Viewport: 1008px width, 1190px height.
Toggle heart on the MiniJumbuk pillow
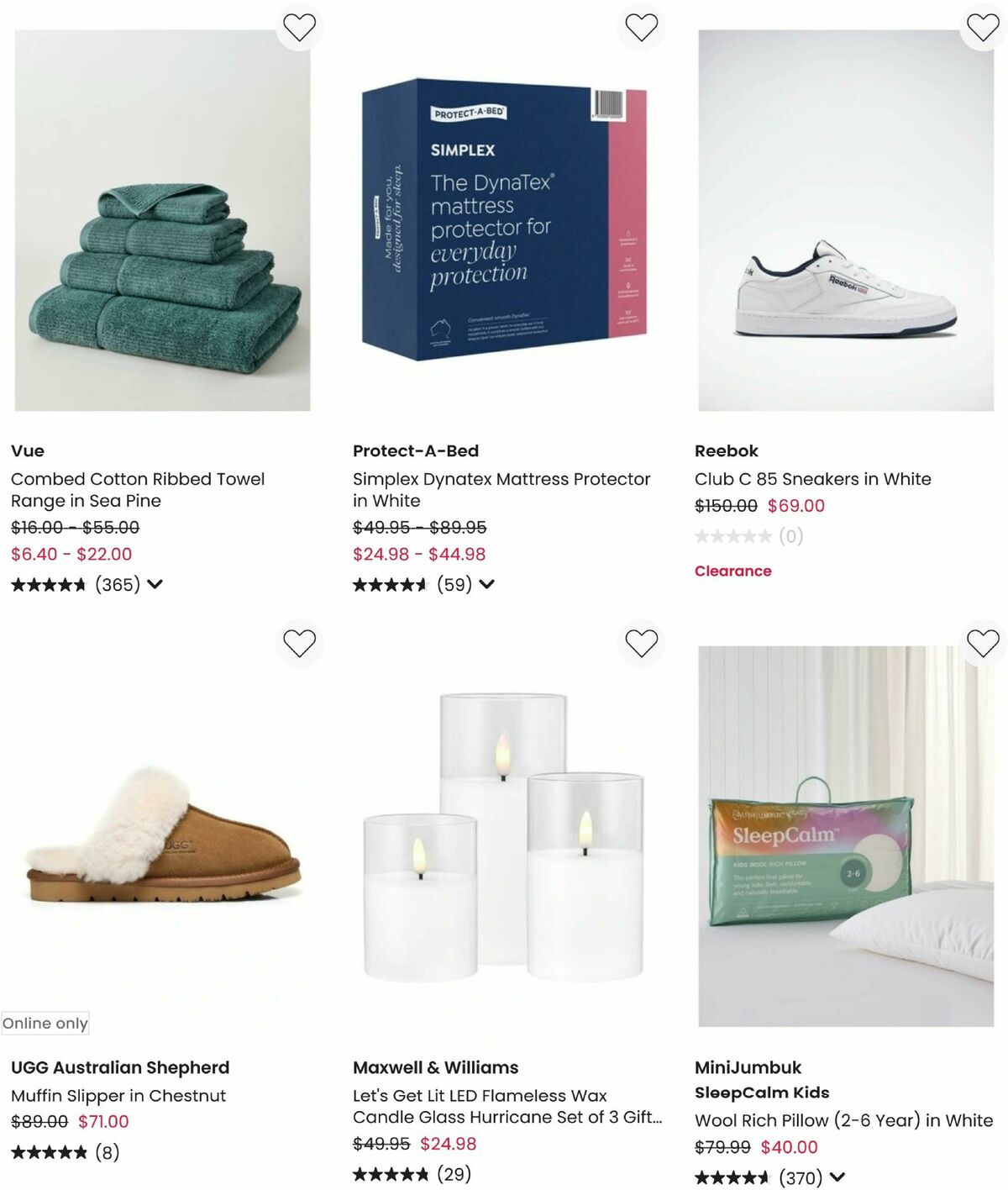pos(981,644)
